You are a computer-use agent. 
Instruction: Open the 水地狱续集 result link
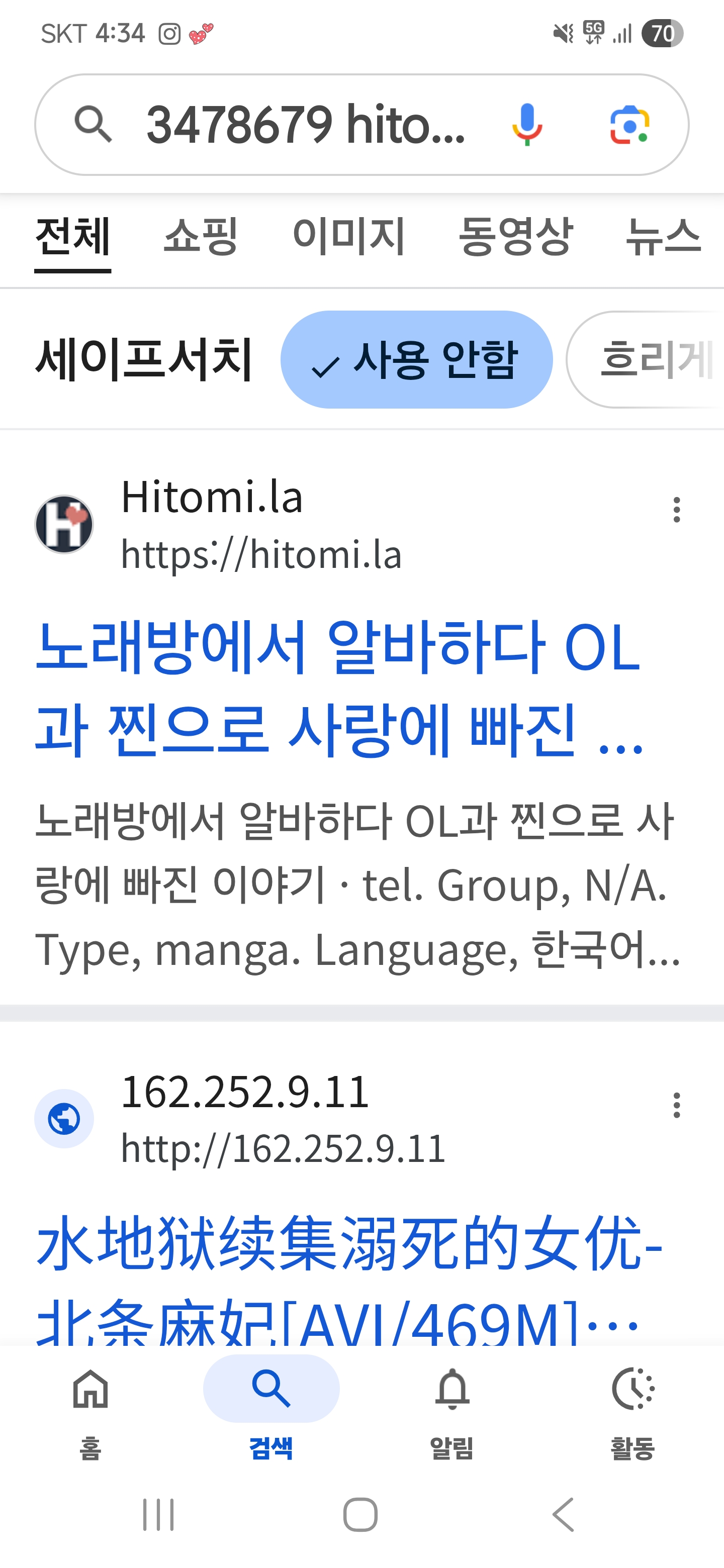click(349, 1278)
